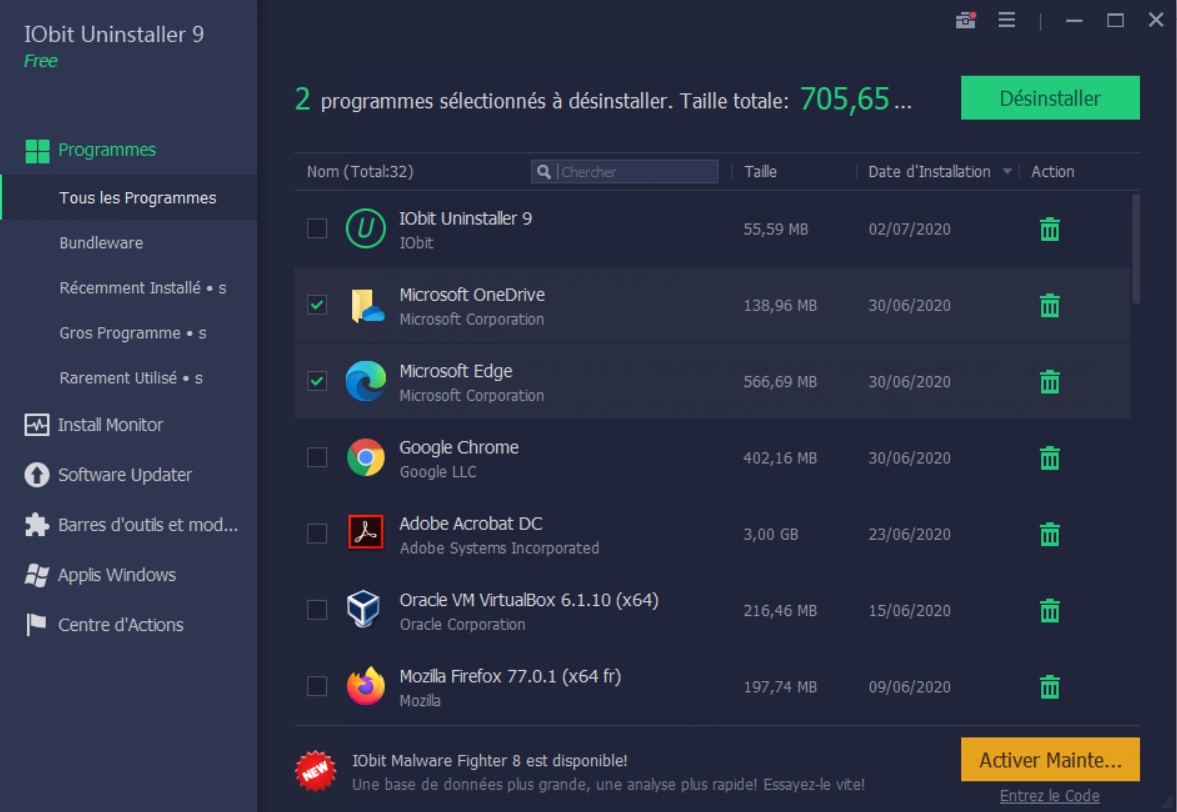1177x812 pixels.
Task: Click the Entrez le Code link
Action: 1049,794
